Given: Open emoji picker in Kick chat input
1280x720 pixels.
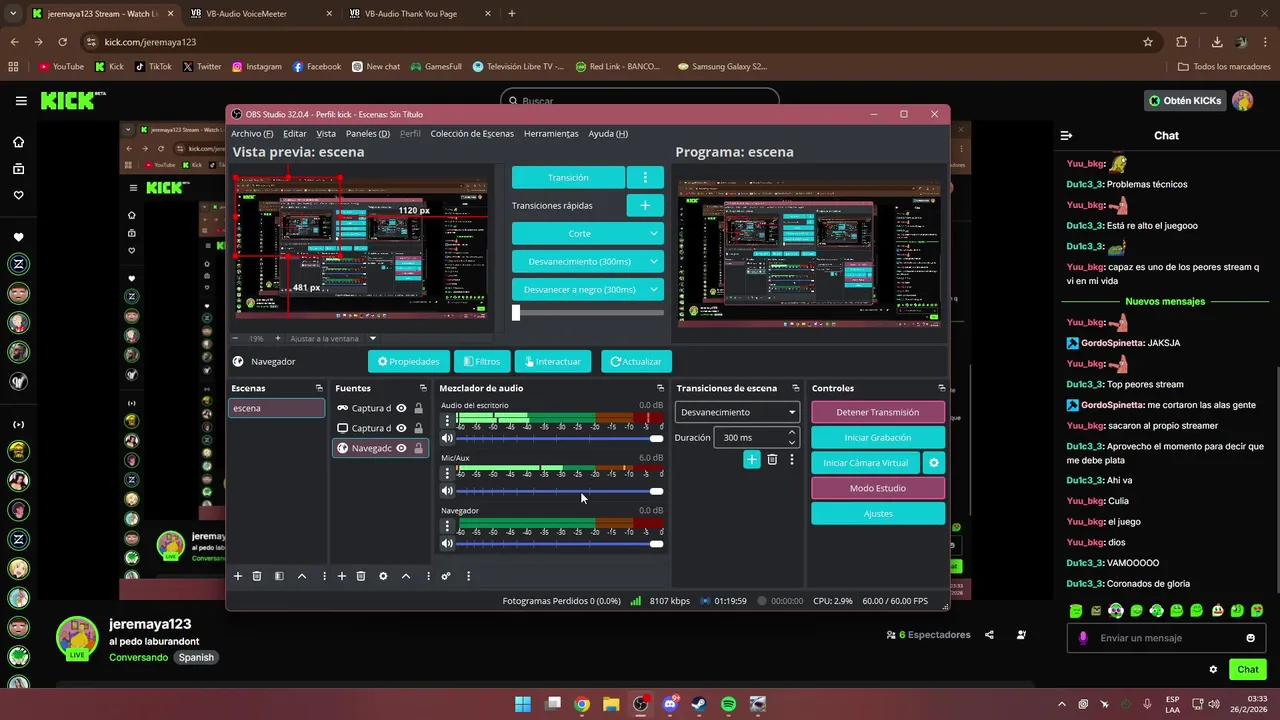Looking at the screenshot, I should coord(1250,638).
